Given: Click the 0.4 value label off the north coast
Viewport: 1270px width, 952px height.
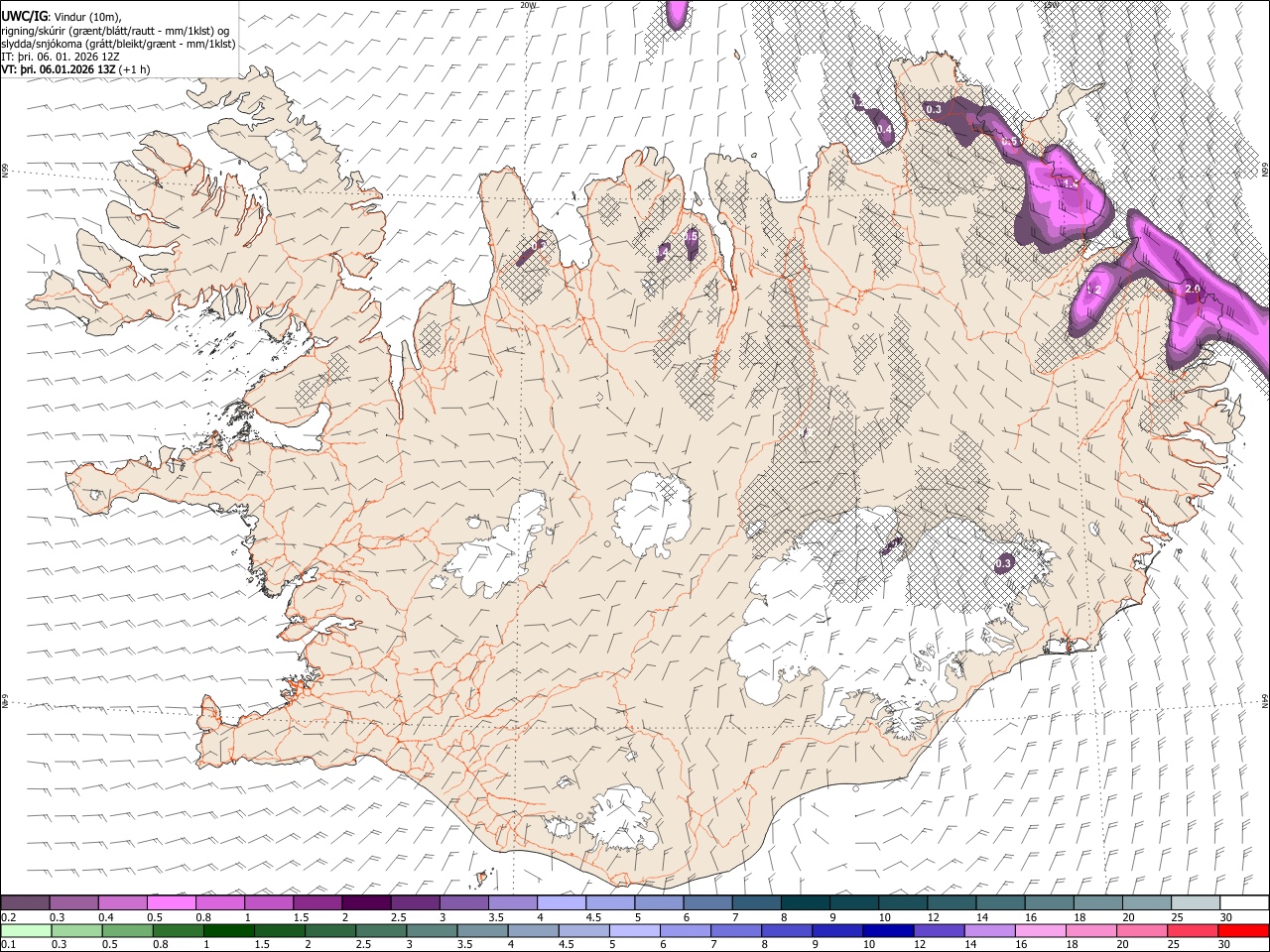Looking at the screenshot, I should [x=884, y=130].
